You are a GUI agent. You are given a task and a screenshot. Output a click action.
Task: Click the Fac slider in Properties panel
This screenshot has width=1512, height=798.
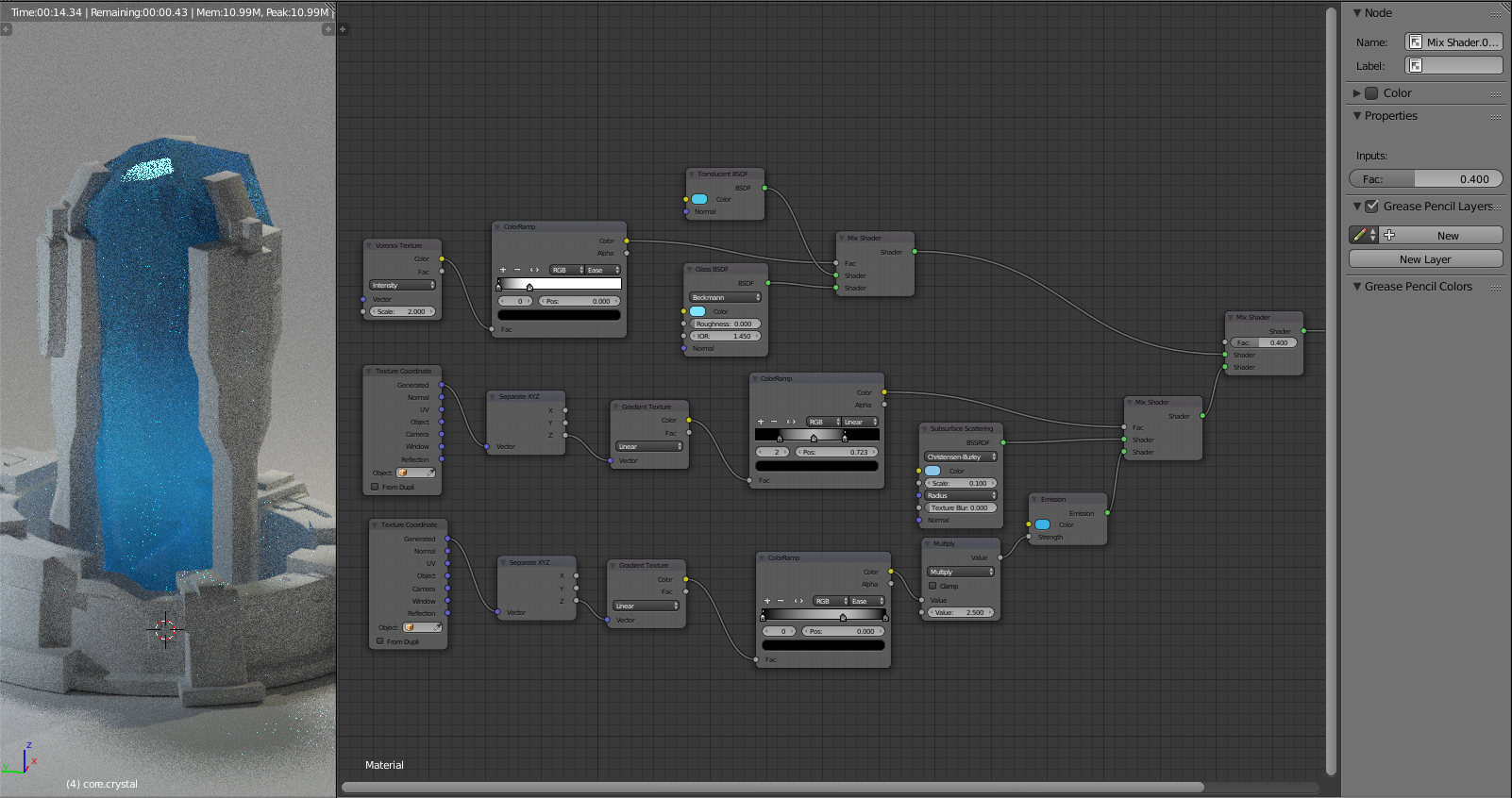coord(1425,179)
